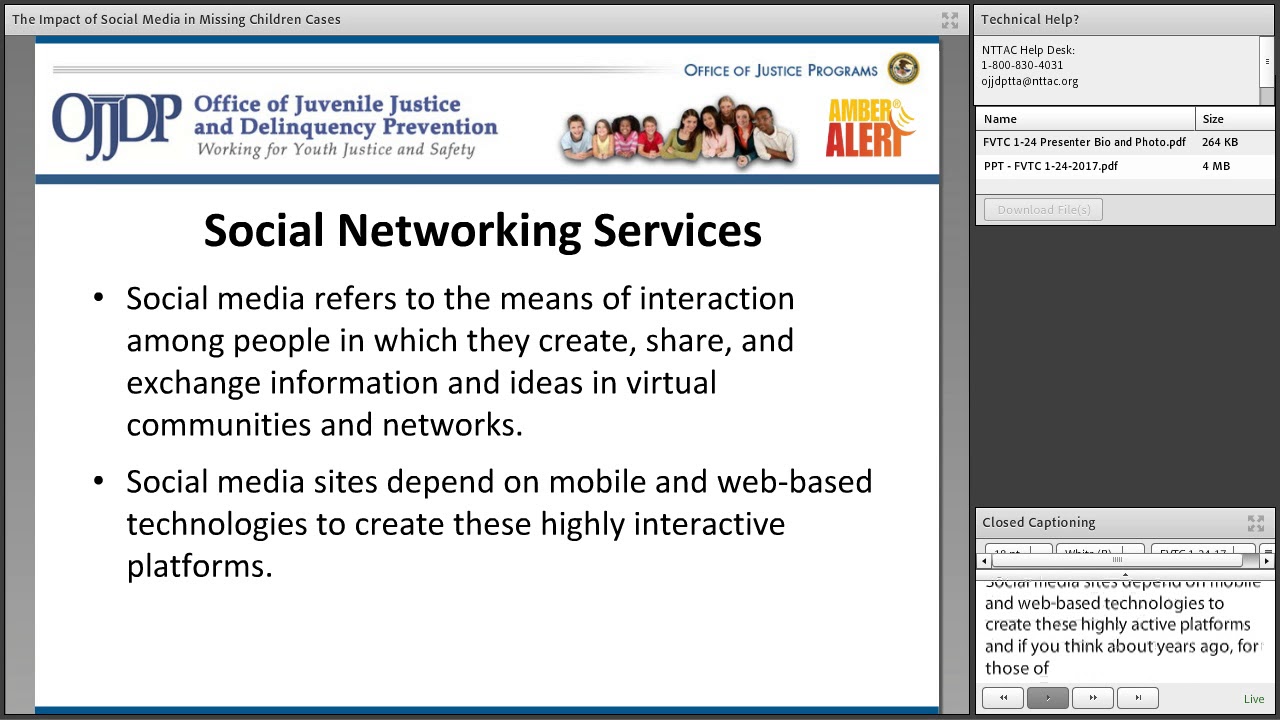Click the AMBER Alert logo
Image resolution: width=1280 pixels, height=720 pixels.
click(869, 128)
